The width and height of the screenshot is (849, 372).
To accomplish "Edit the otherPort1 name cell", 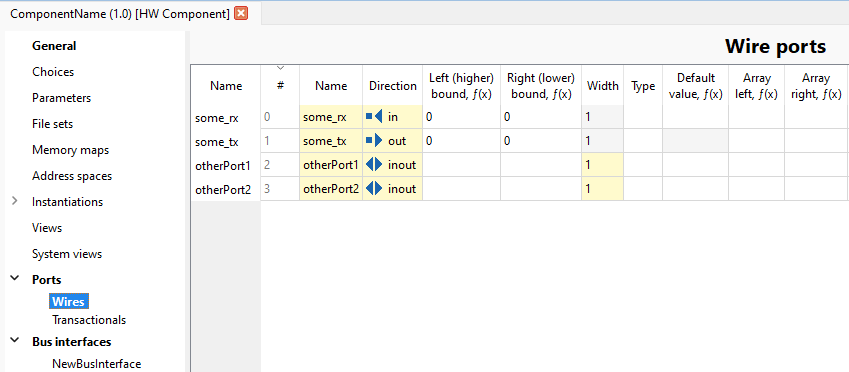I will click(331, 165).
